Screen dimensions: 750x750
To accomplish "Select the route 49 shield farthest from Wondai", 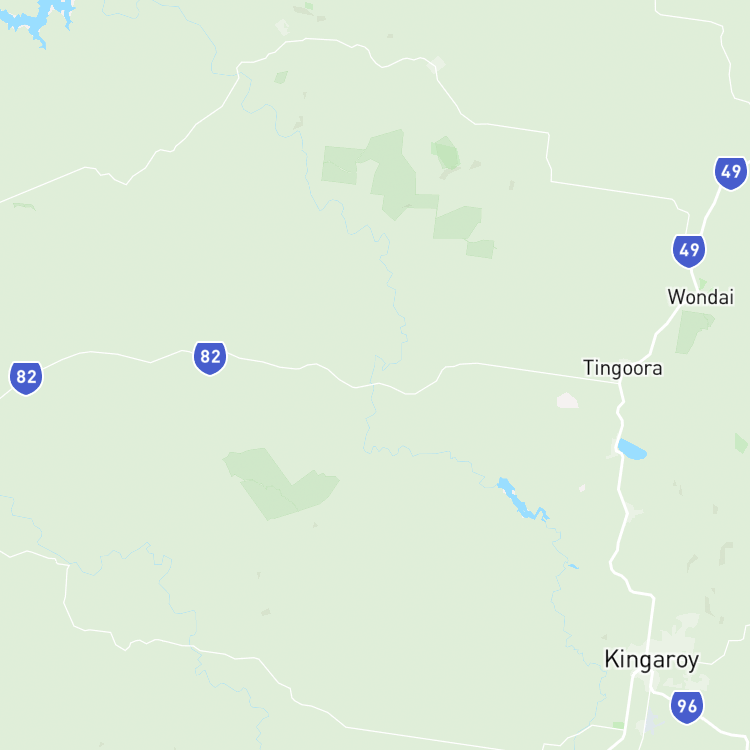I will (x=731, y=173).
